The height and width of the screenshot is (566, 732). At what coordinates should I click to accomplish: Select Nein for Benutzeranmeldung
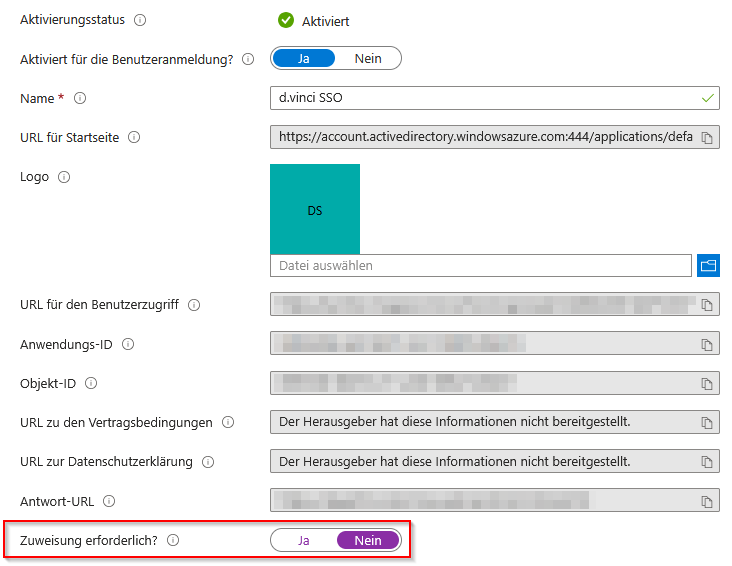tap(368, 58)
